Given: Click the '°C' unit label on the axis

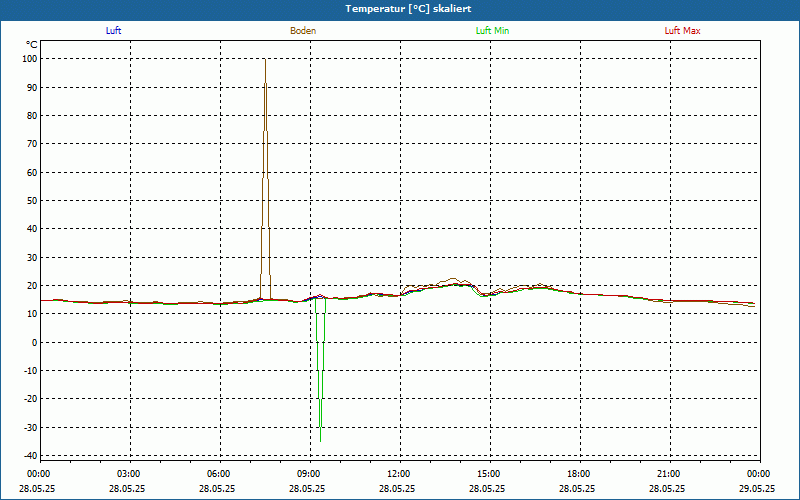Looking at the screenshot, I should pos(32,45).
